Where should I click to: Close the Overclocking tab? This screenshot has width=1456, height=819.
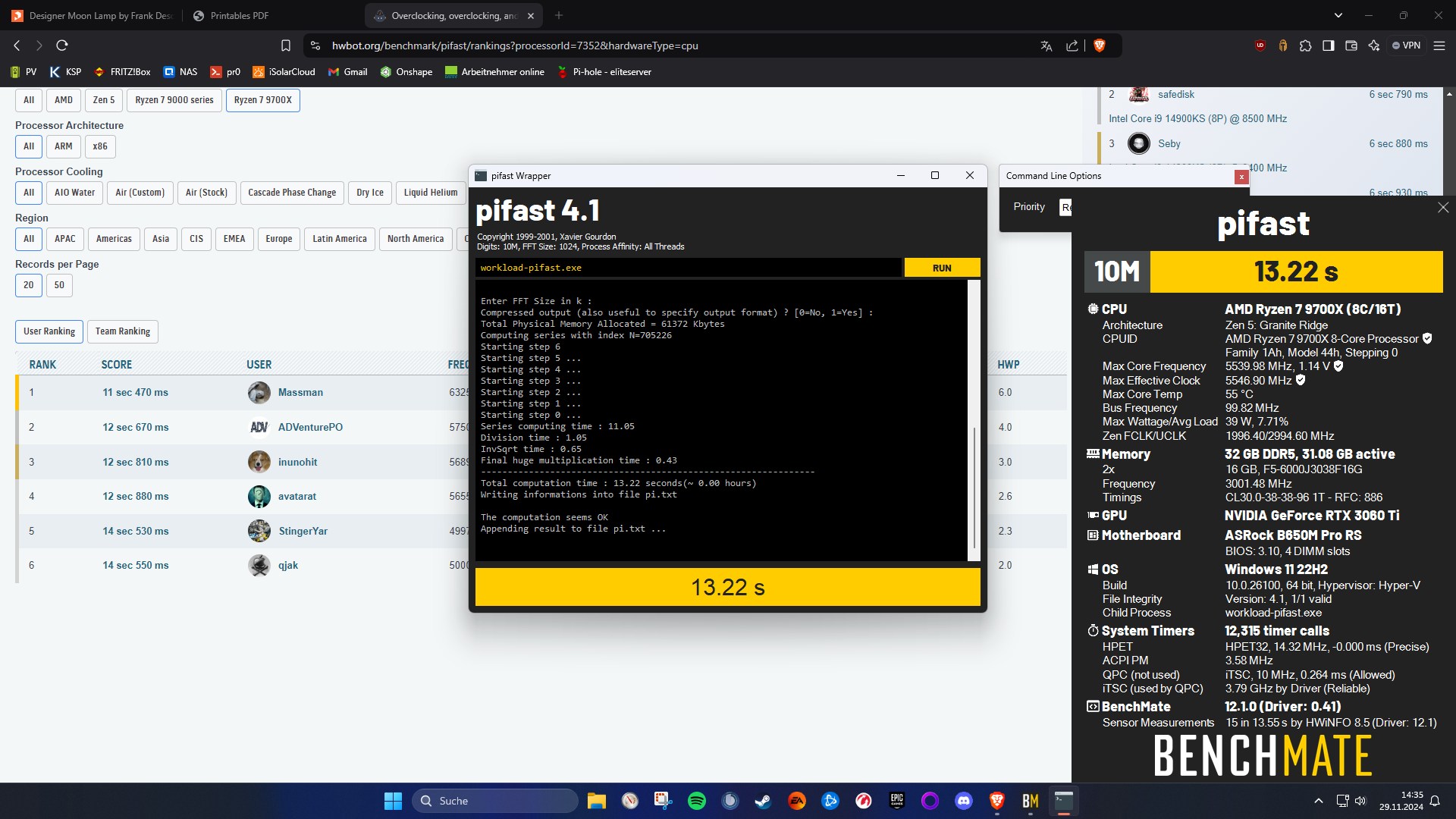531,15
